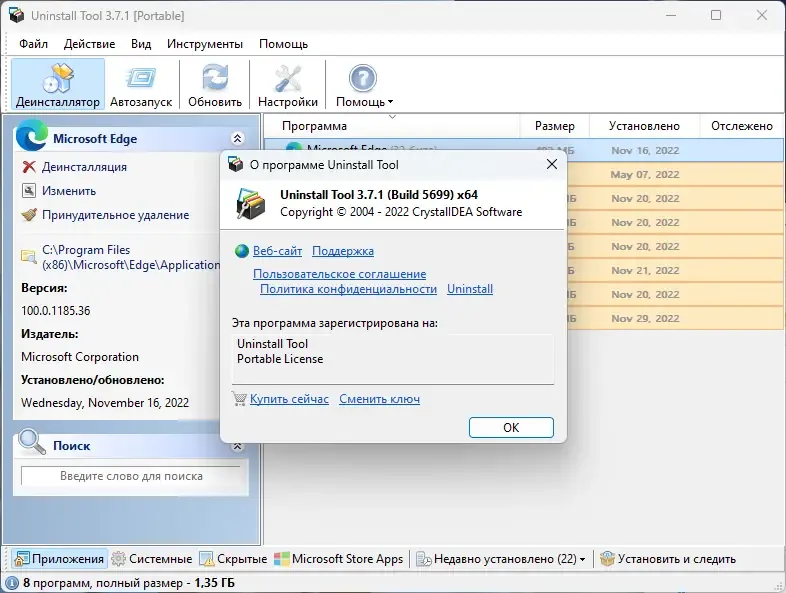Click the Microsoft Corporation publisher text
786x593 pixels.
tap(80, 357)
